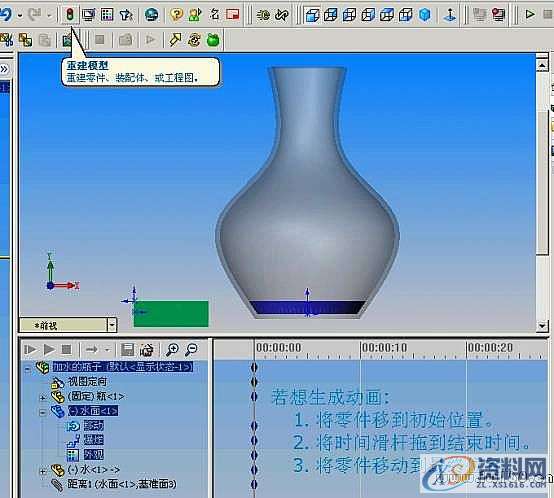Click the keyframe on the 视图定向 row
This screenshot has height=498, width=554.
click(254, 382)
